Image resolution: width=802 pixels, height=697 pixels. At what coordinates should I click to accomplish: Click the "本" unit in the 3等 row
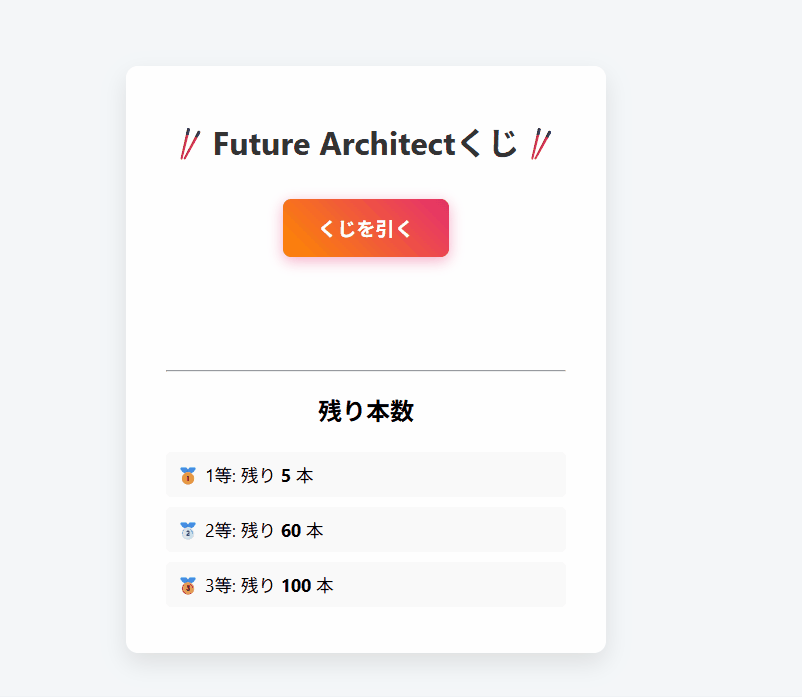coord(325,586)
